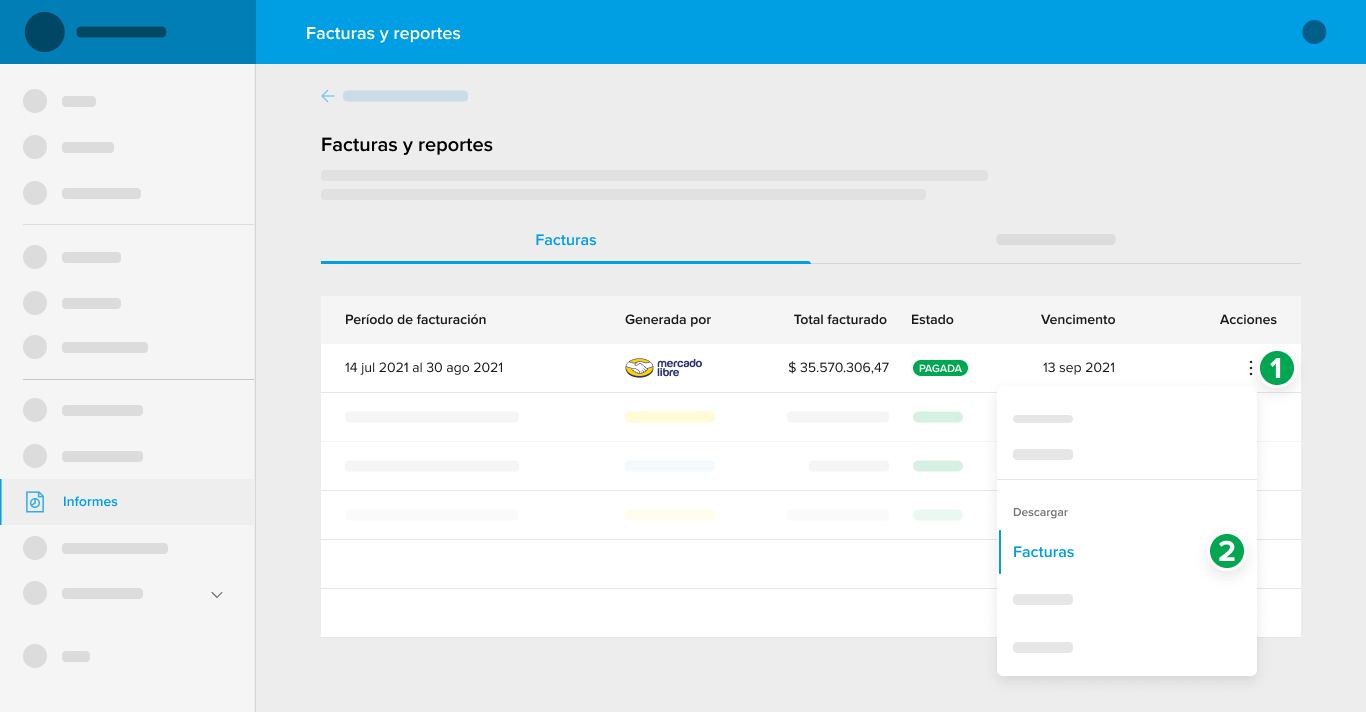The height and width of the screenshot is (712, 1366).
Task: Open the three-dot actions menu for invoice
Action: [1250, 368]
